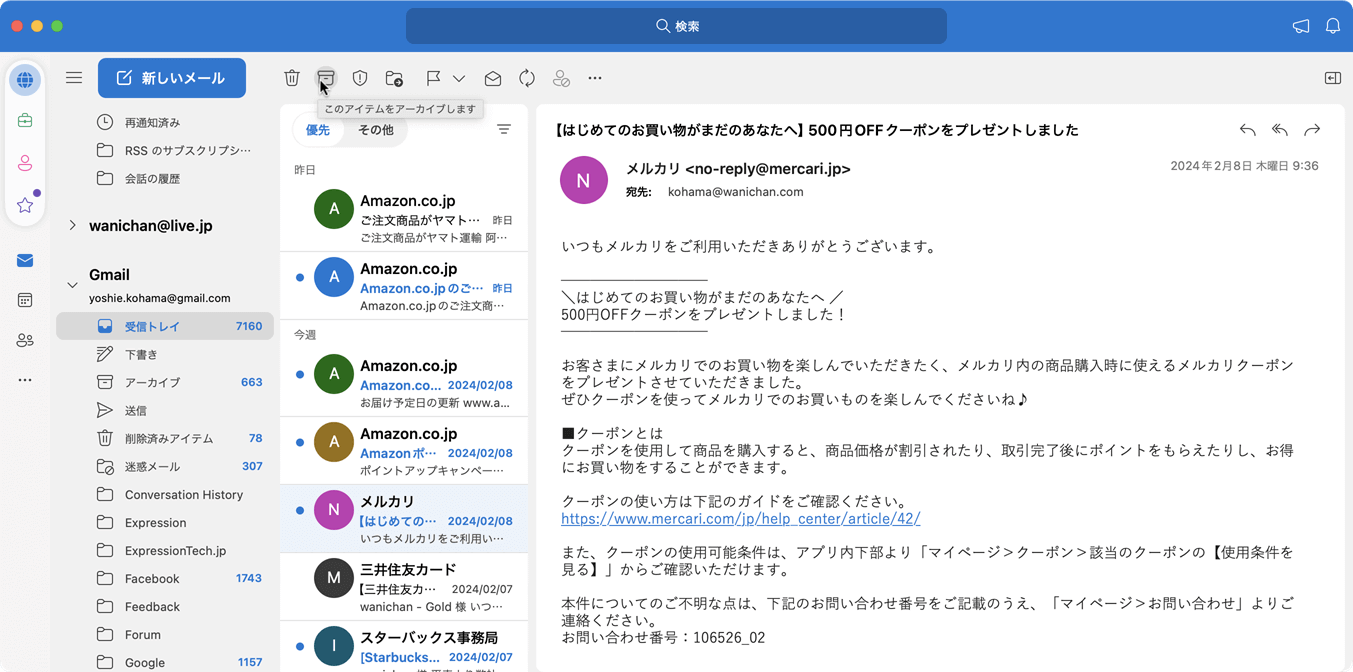Mark as read using the envelope icon
The image size is (1353, 672).
tap(493, 78)
